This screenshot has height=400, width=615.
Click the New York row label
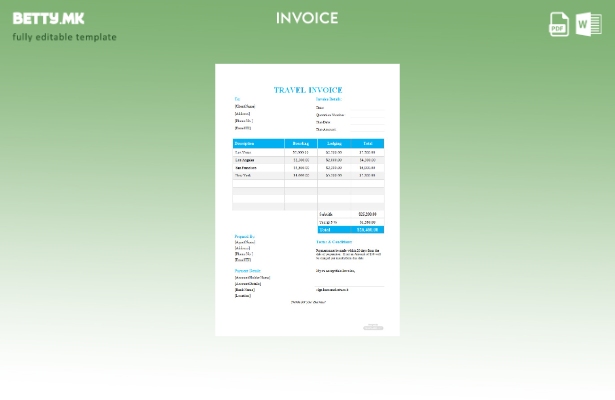click(243, 175)
